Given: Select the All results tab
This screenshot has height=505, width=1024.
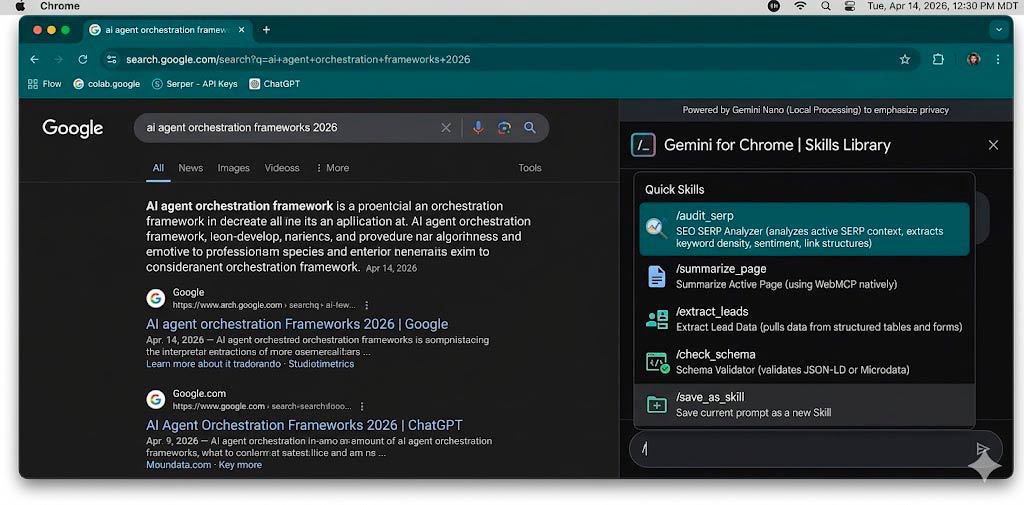Looking at the screenshot, I should click(158, 168).
